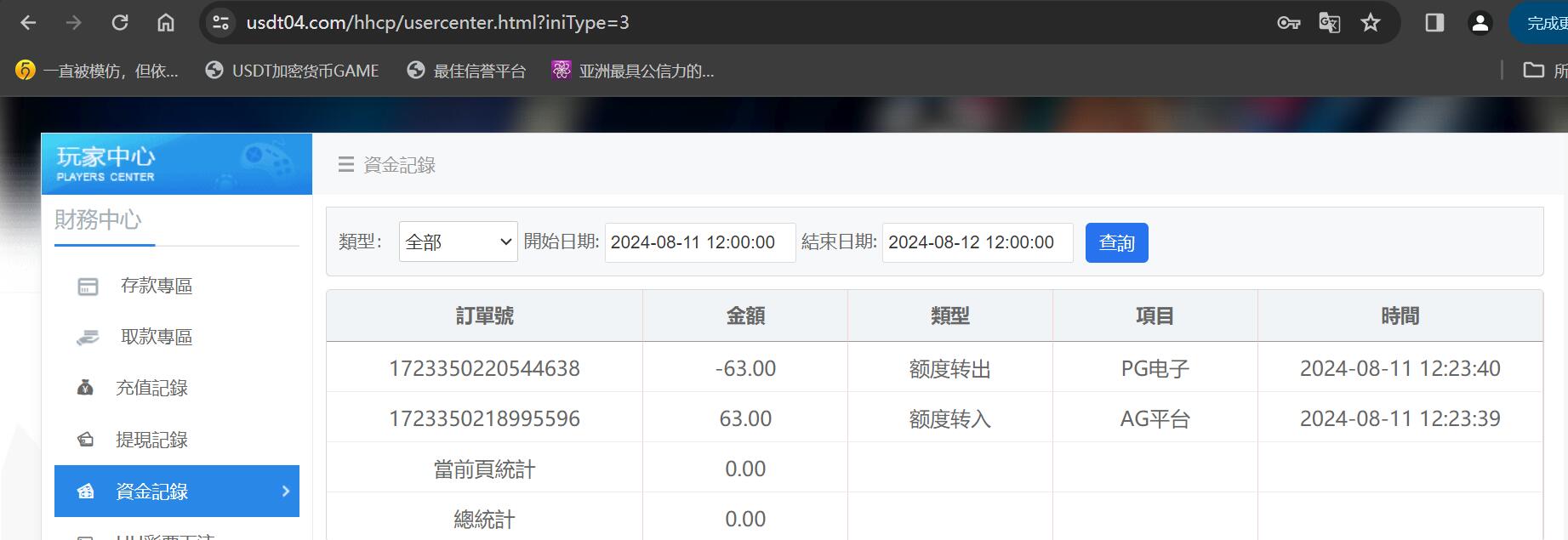Click the browser forward arrow
1568x540 pixels.
(74, 23)
